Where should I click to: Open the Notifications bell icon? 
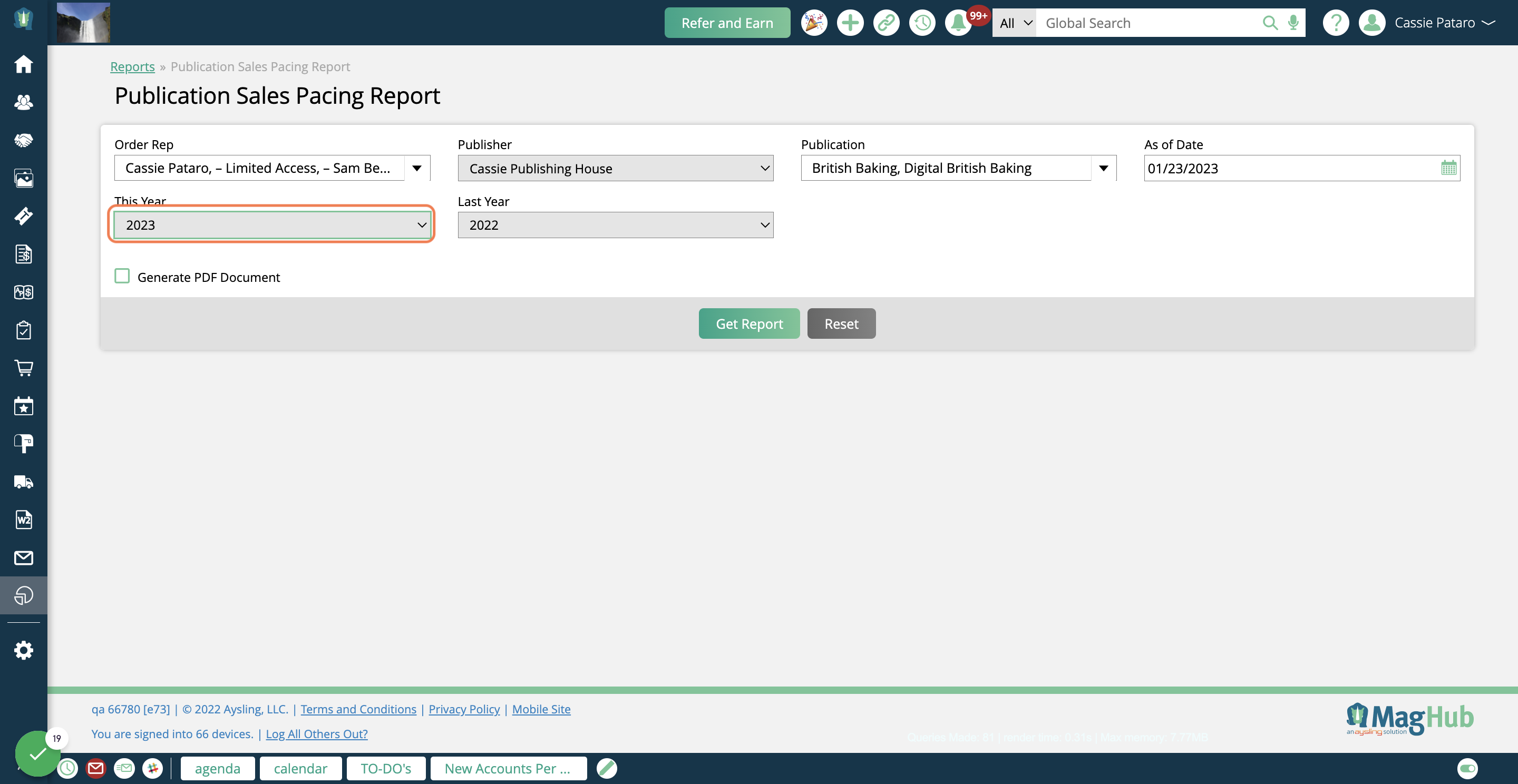point(959,22)
